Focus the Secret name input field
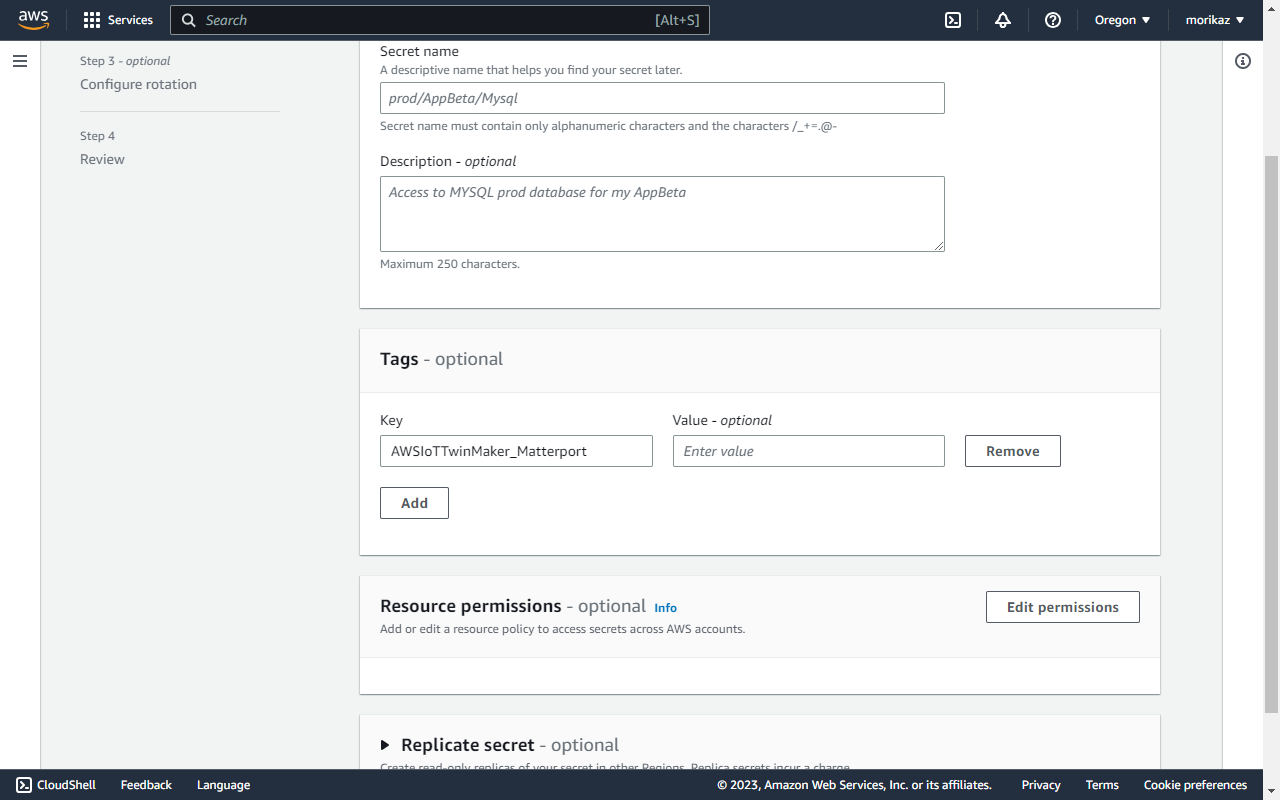This screenshot has width=1280, height=800. tap(662, 98)
